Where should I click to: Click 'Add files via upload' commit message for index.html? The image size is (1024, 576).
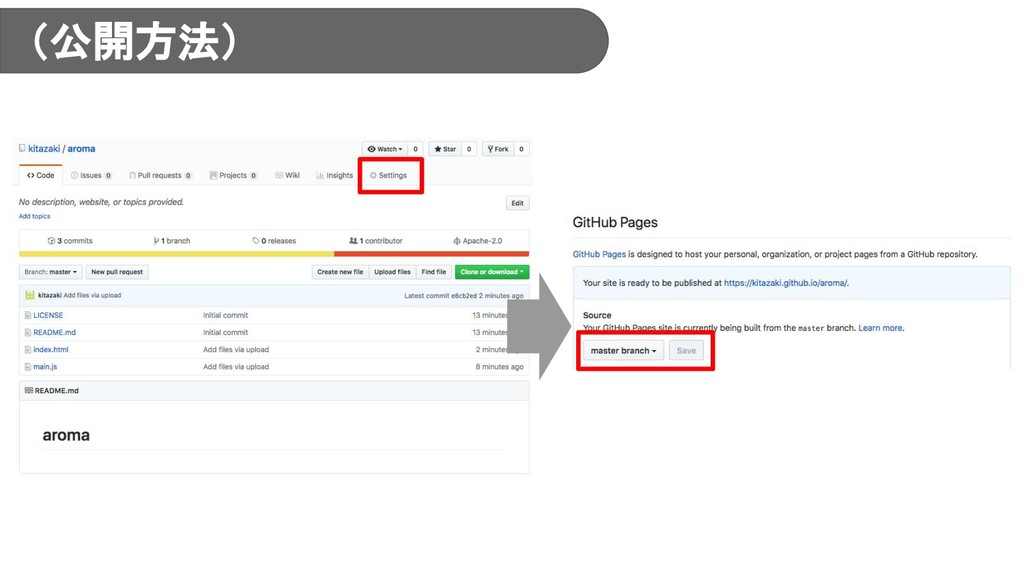[236, 349]
